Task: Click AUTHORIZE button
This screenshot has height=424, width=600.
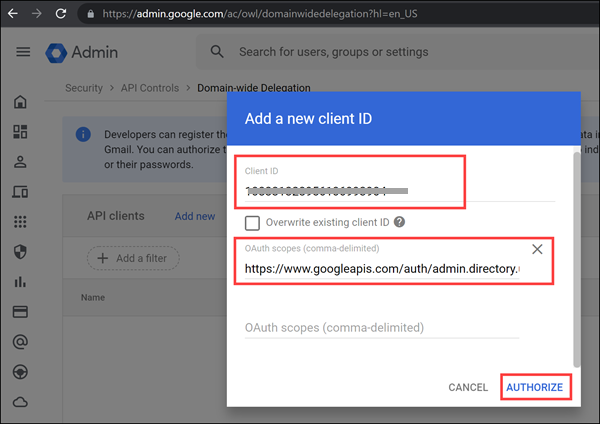Action: click(x=535, y=387)
